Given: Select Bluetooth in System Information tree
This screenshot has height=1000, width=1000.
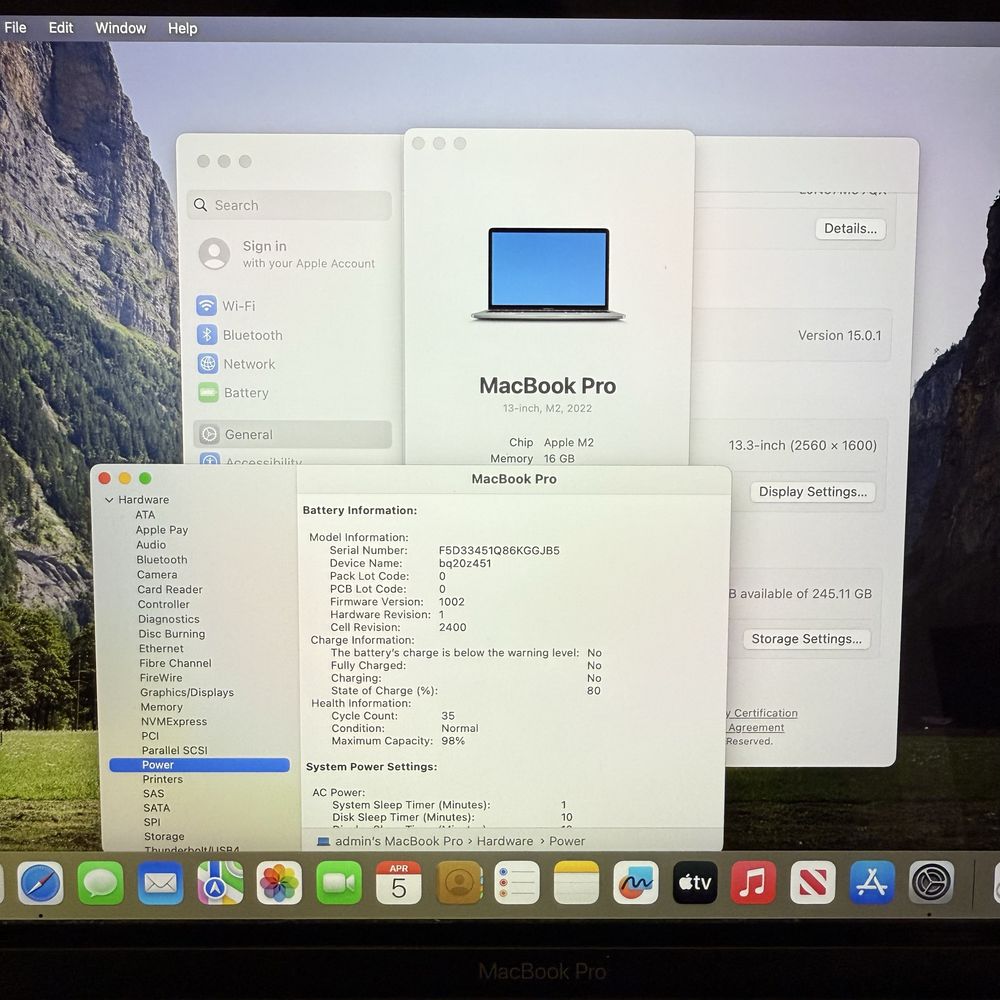Looking at the screenshot, I should pos(161,560).
